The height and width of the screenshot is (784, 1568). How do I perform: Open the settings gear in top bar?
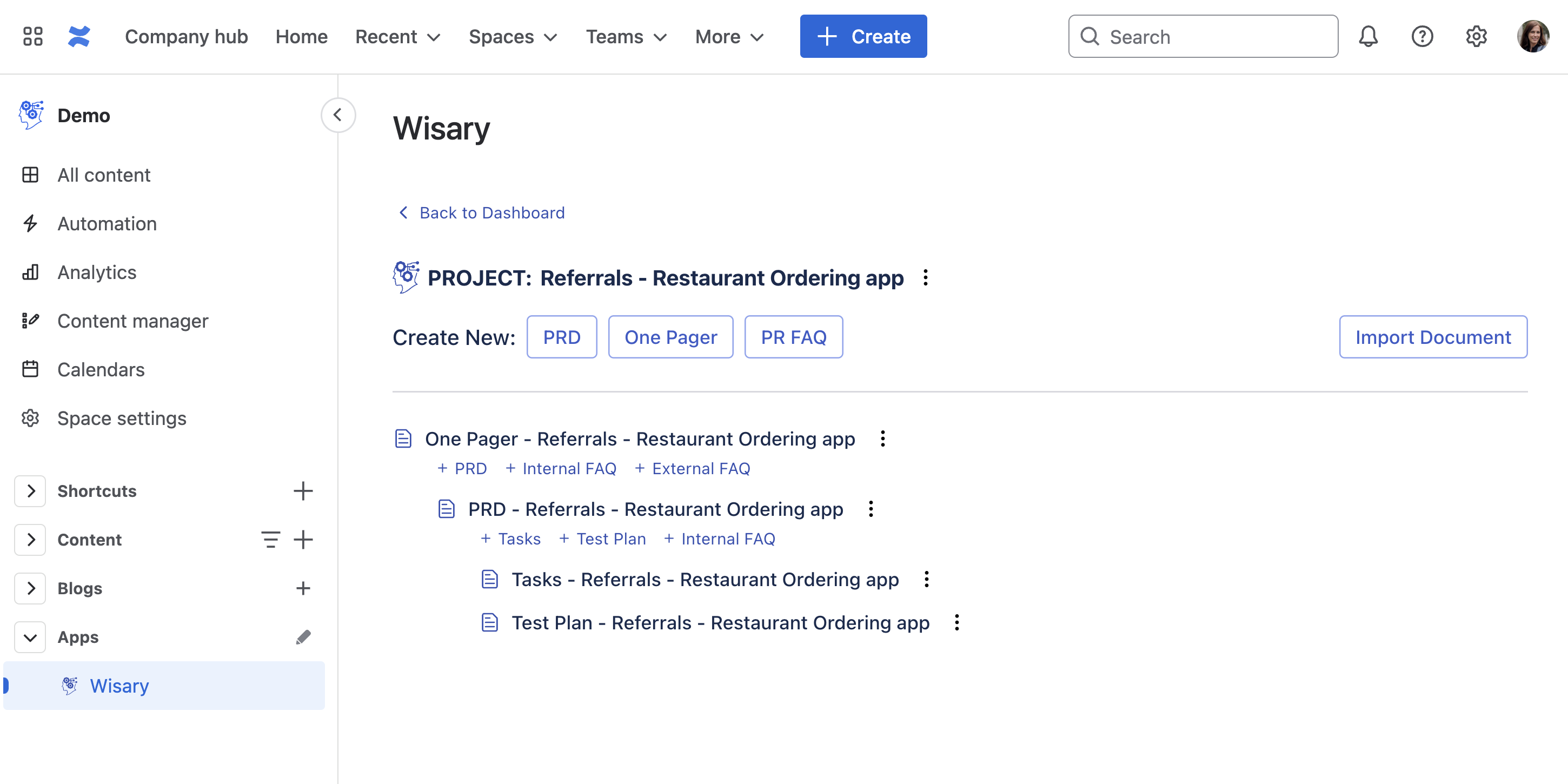click(1476, 37)
